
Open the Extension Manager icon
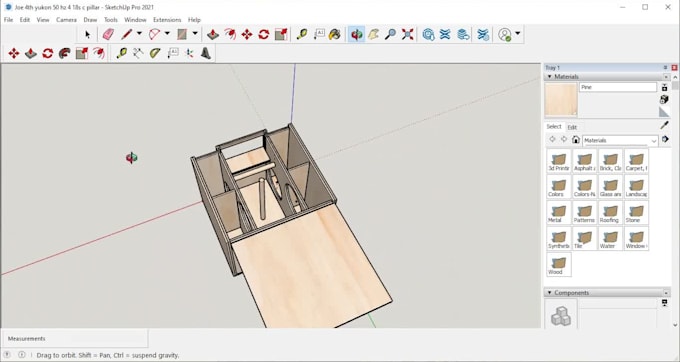click(x=483, y=34)
